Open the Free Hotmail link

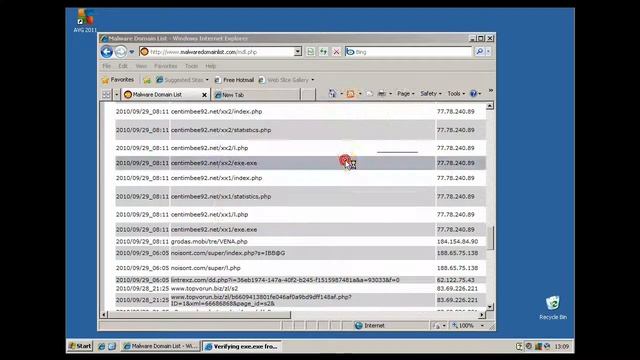[234, 80]
